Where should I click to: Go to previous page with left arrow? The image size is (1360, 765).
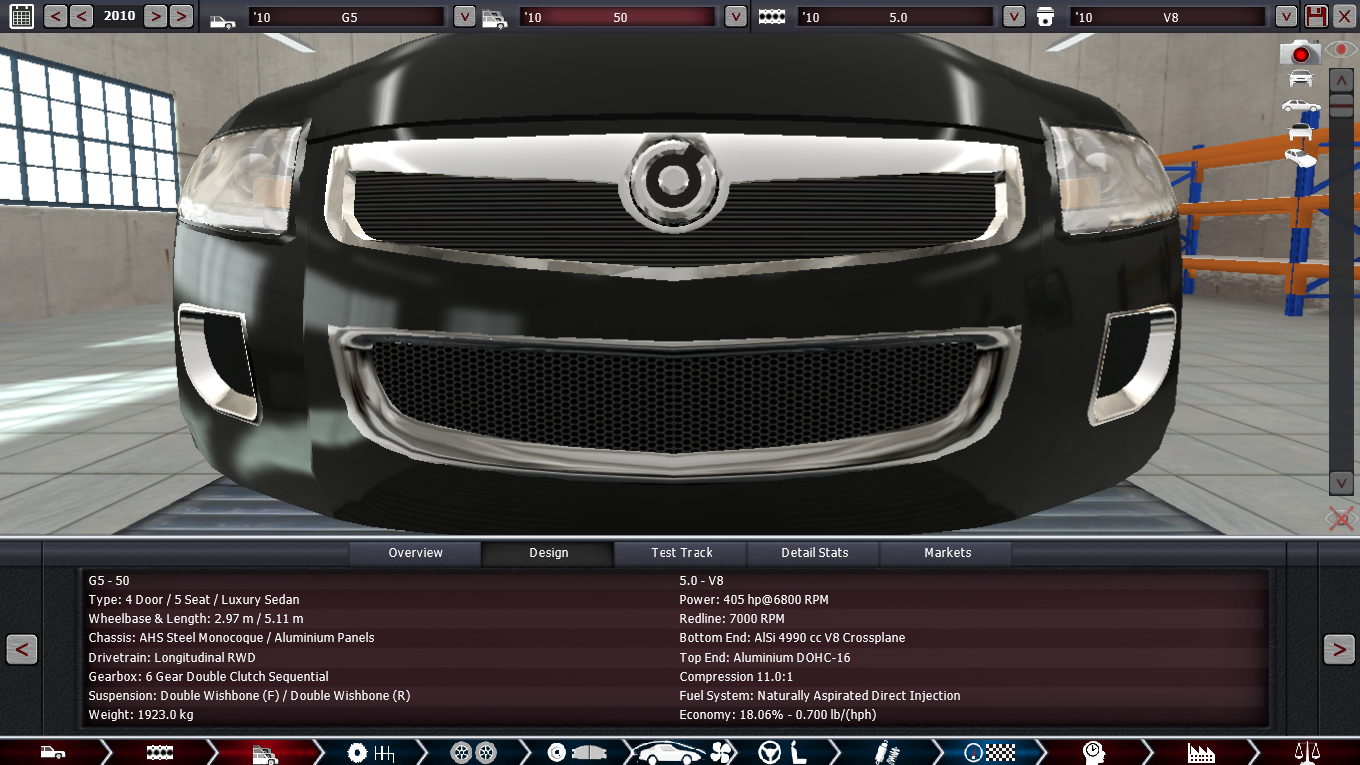pos(22,649)
